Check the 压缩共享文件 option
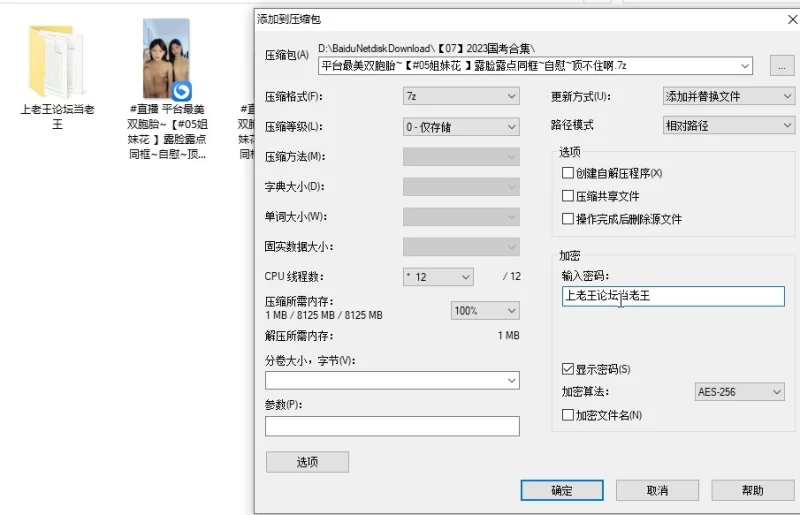Viewport: 800px width, 515px height. click(x=568, y=196)
